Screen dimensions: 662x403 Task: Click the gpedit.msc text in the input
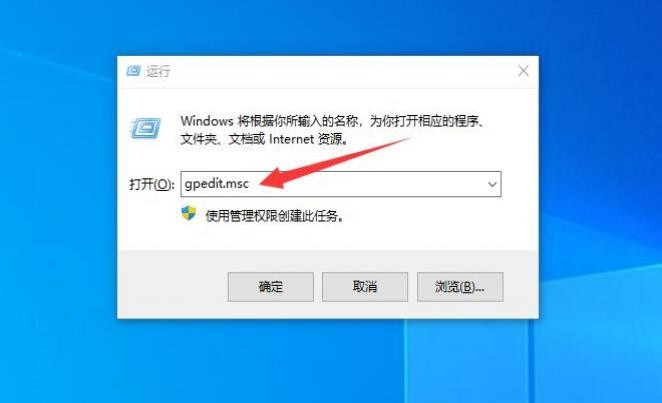pyautogui.click(x=217, y=184)
